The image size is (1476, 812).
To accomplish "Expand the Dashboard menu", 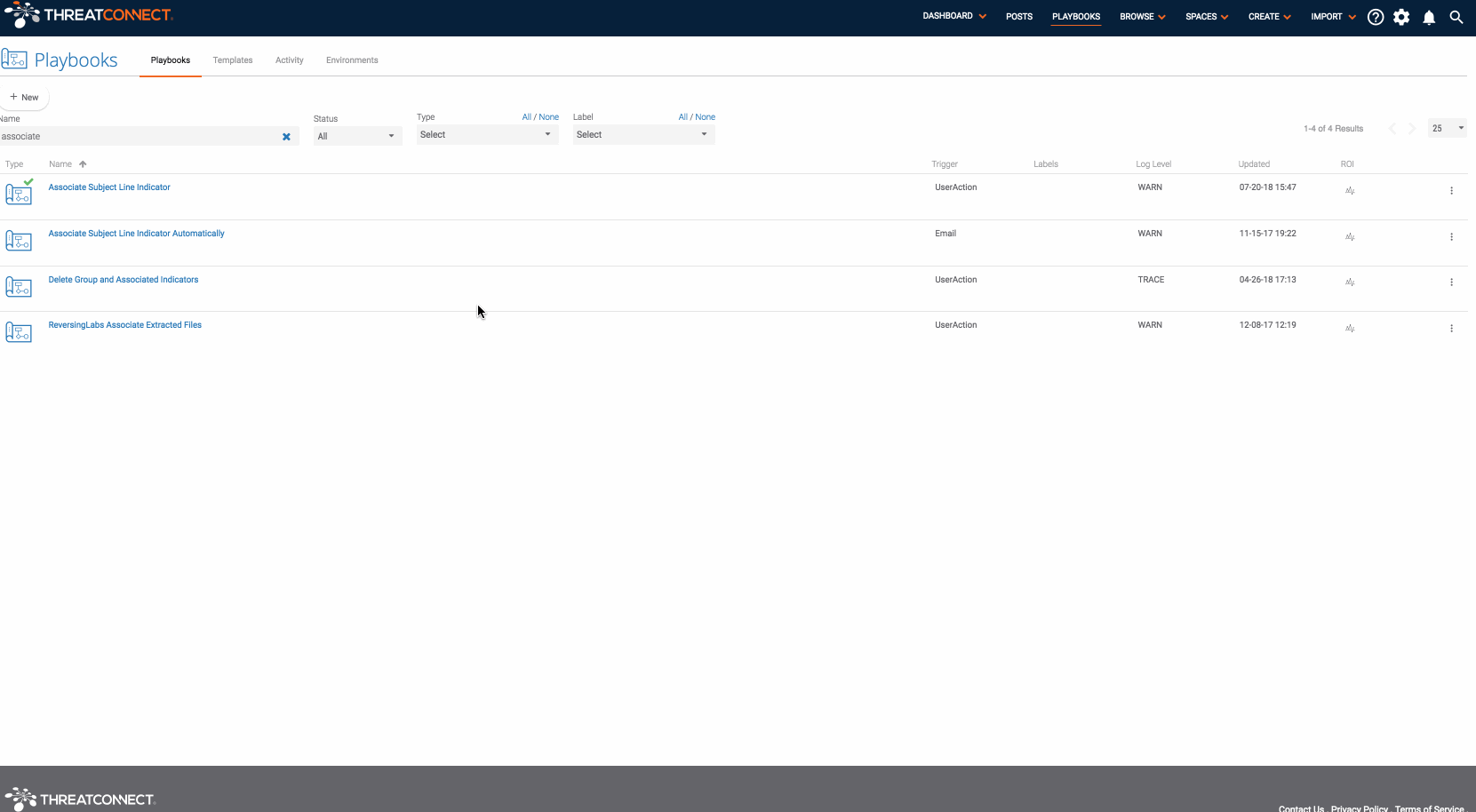I will tap(954, 16).
